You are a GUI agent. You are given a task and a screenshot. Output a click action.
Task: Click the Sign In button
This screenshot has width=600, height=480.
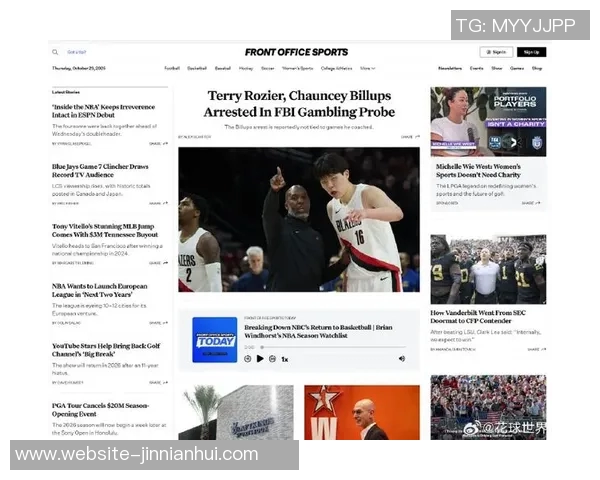tap(497, 52)
